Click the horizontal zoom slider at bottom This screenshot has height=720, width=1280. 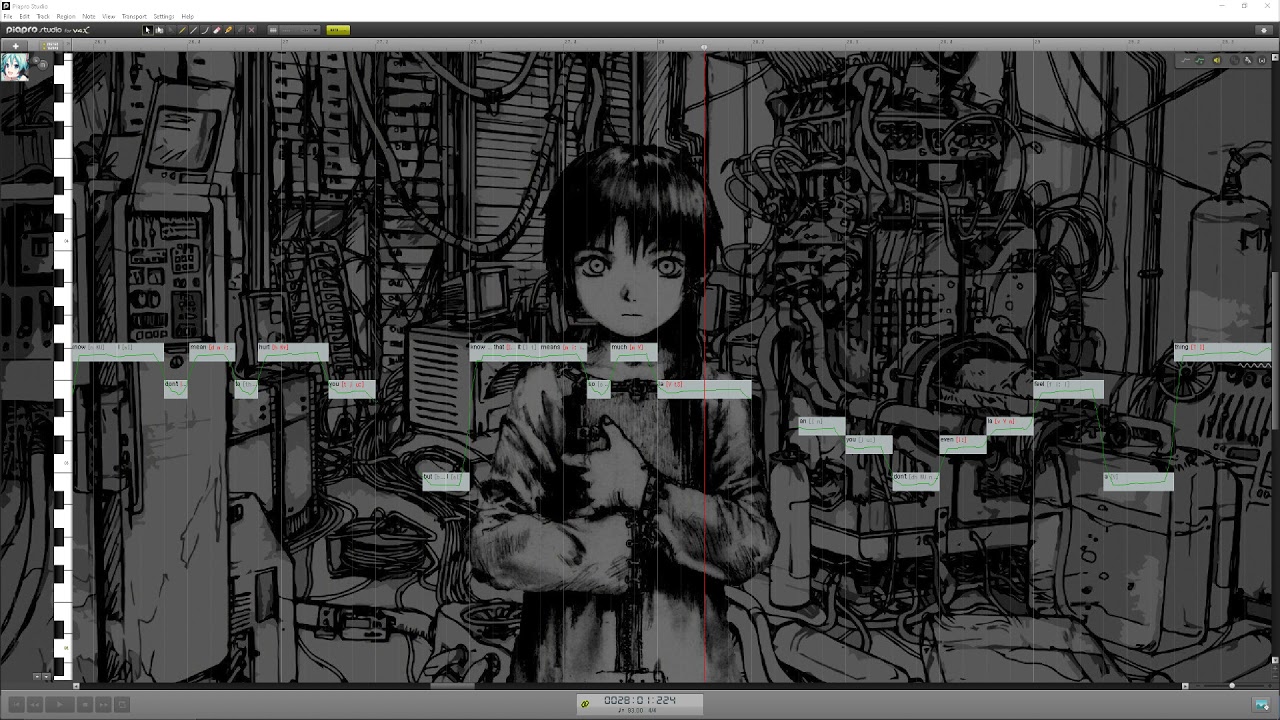1232,685
